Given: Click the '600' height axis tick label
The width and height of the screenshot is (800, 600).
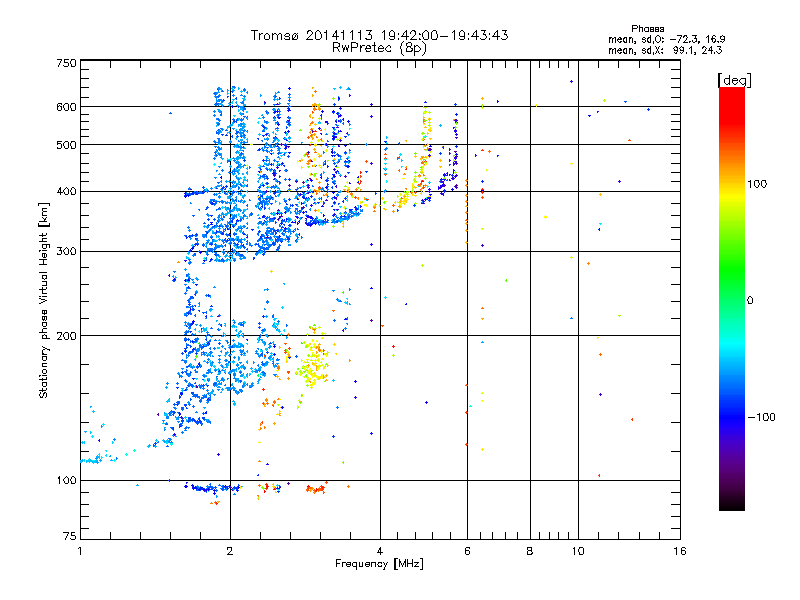Looking at the screenshot, I should pos(66,107).
